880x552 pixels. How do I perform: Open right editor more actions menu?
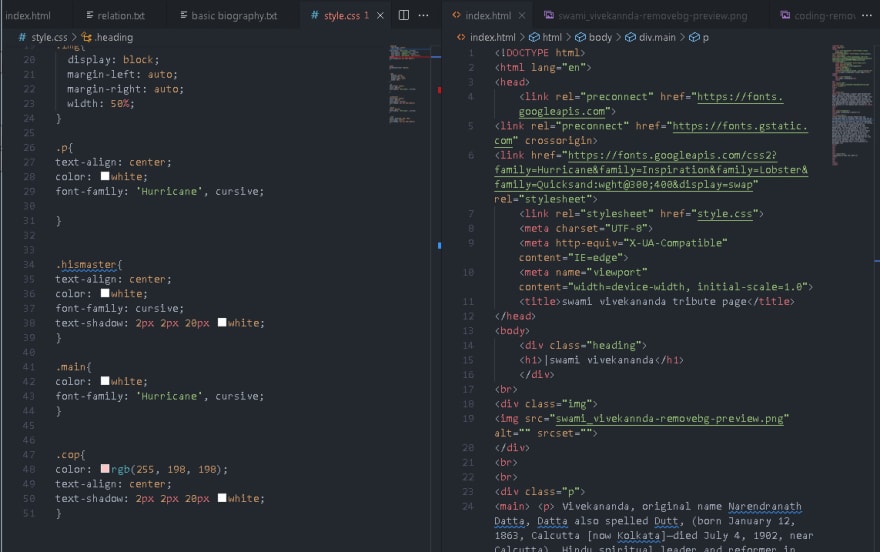[x=867, y=15]
